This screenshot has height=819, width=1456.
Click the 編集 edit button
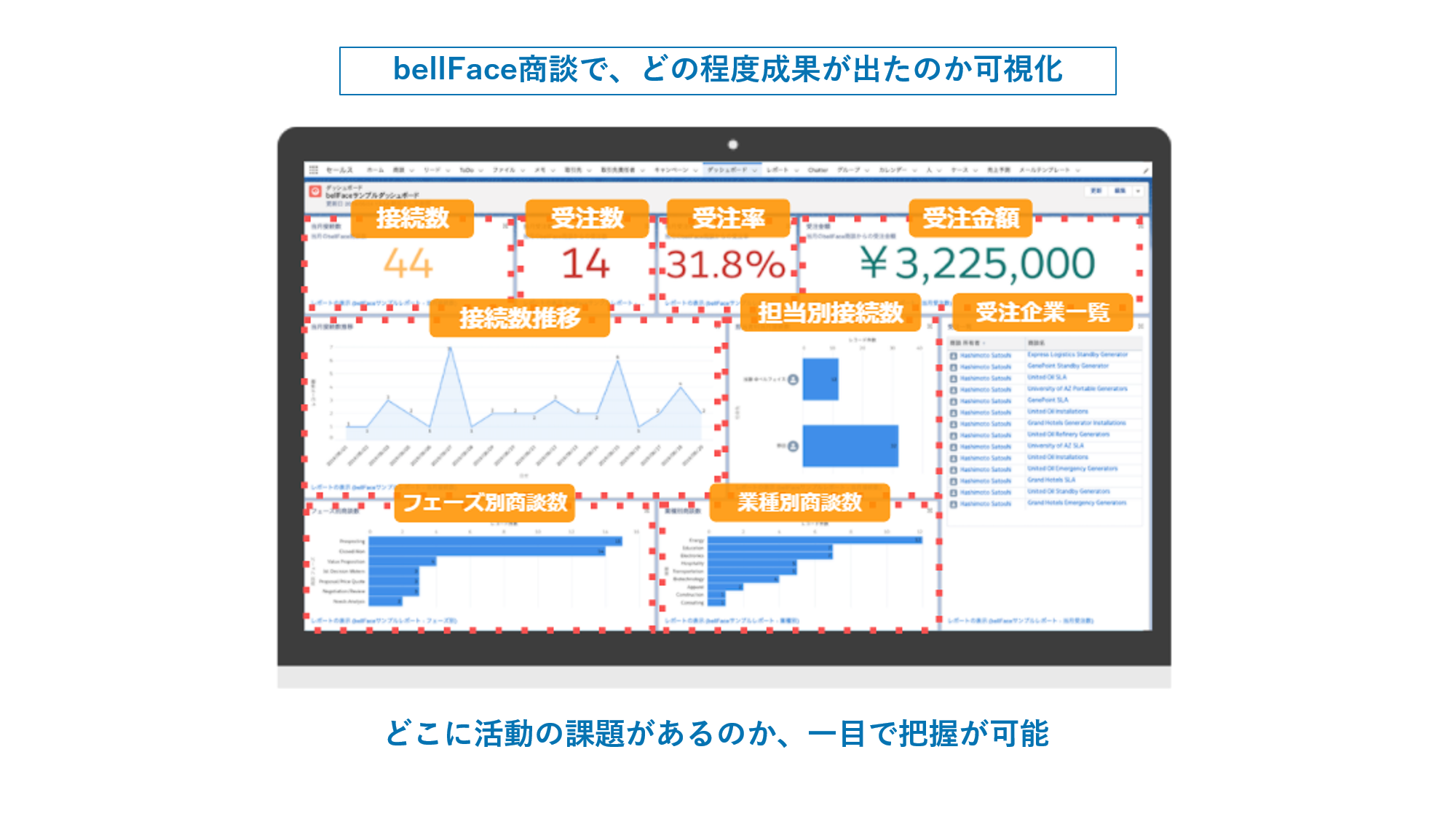click(x=1120, y=191)
